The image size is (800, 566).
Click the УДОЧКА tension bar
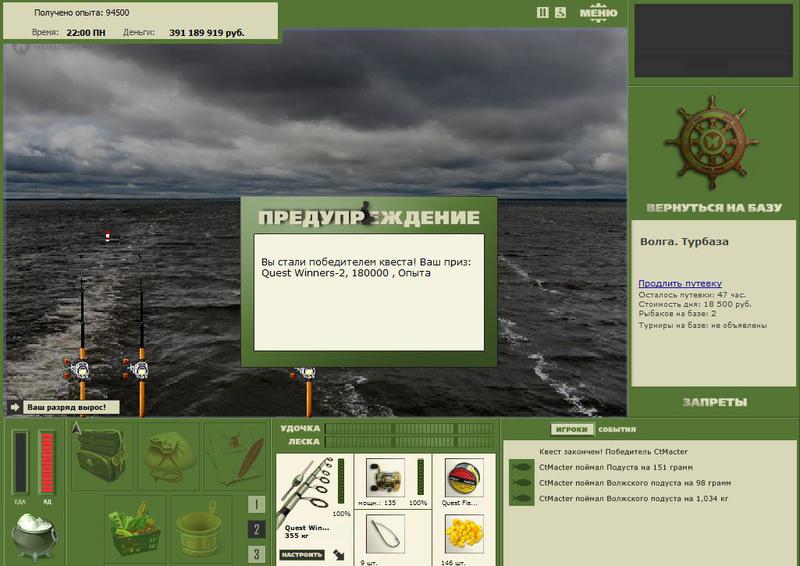click(x=410, y=428)
